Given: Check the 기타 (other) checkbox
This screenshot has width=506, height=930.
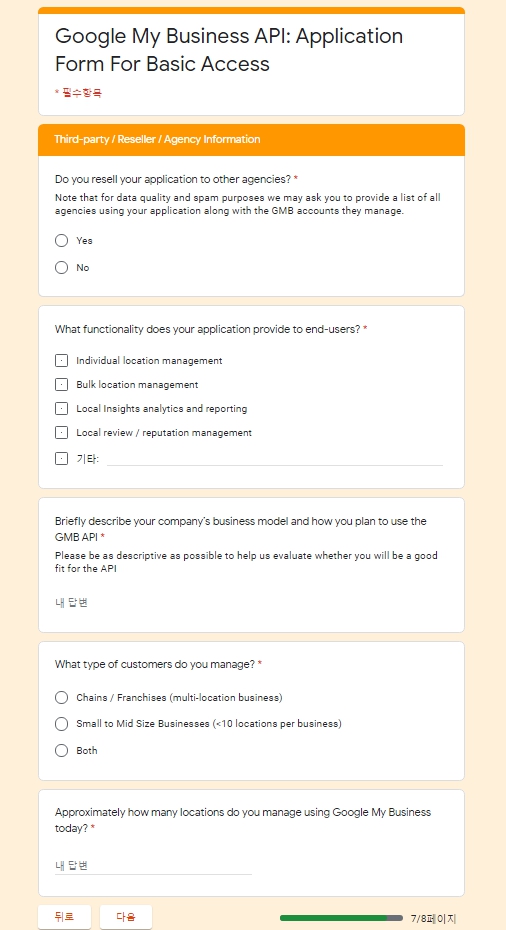Looking at the screenshot, I should point(62,458).
